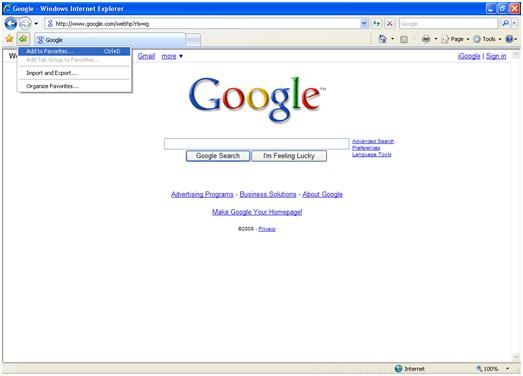Click the blue Help question mark icon
Image resolution: width=523 pixels, height=376 pixels.
[509, 39]
